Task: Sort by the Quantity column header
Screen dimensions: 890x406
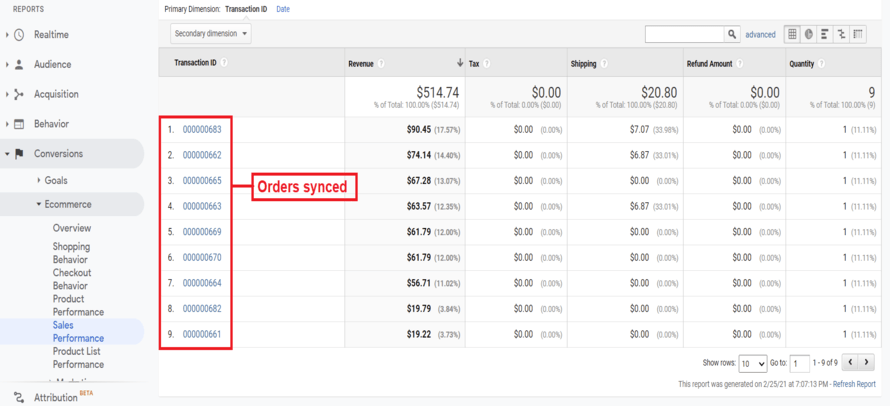Action: pos(801,64)
